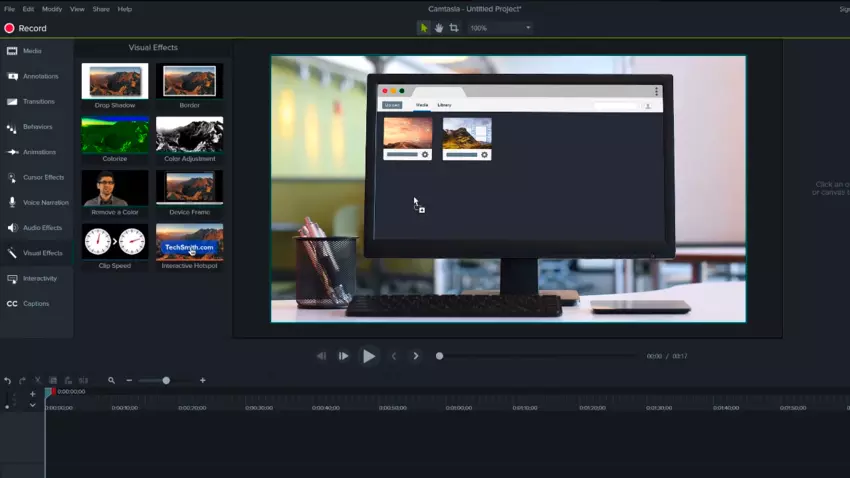Click the Record button
The height and width of the screenshot is (478, 850).
click(26, 29)
